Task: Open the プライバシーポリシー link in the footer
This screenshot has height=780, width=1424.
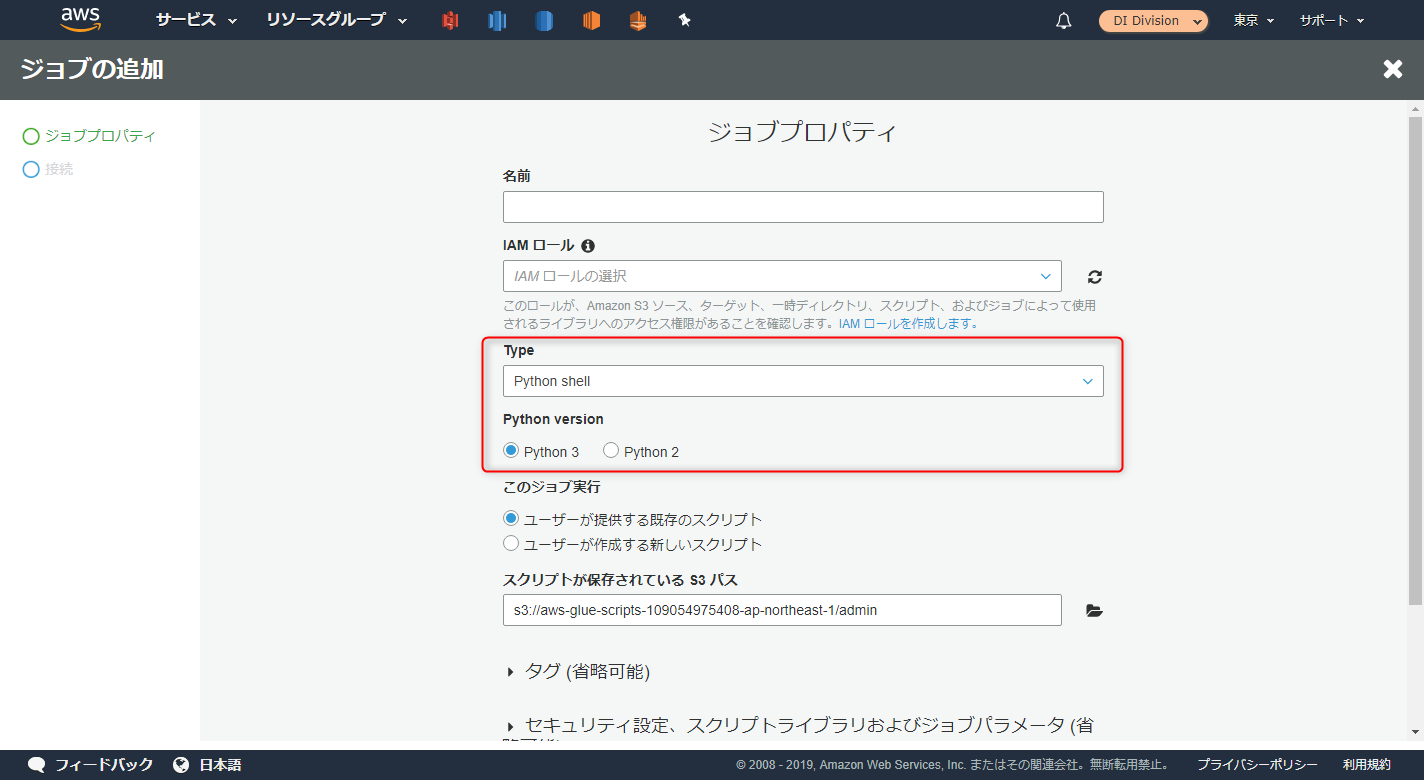Action: point(1256,763)
